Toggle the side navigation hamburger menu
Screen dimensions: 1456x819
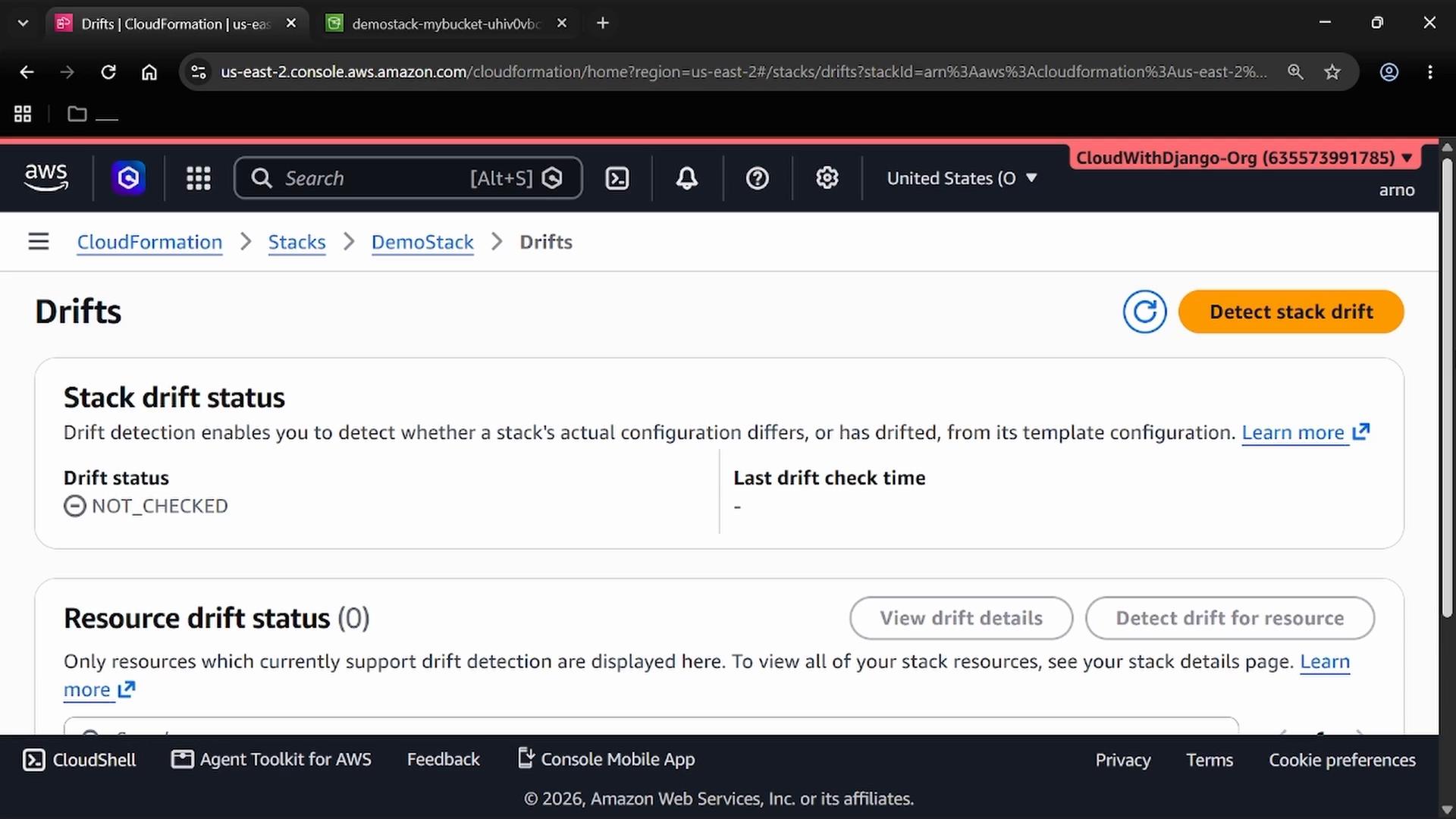point(39,242)
